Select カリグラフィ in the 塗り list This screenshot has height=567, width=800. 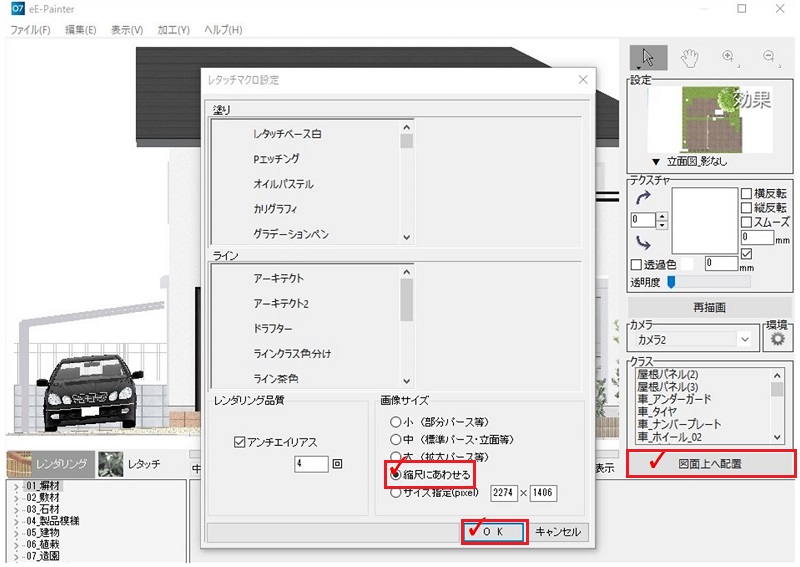coord(275,209)
